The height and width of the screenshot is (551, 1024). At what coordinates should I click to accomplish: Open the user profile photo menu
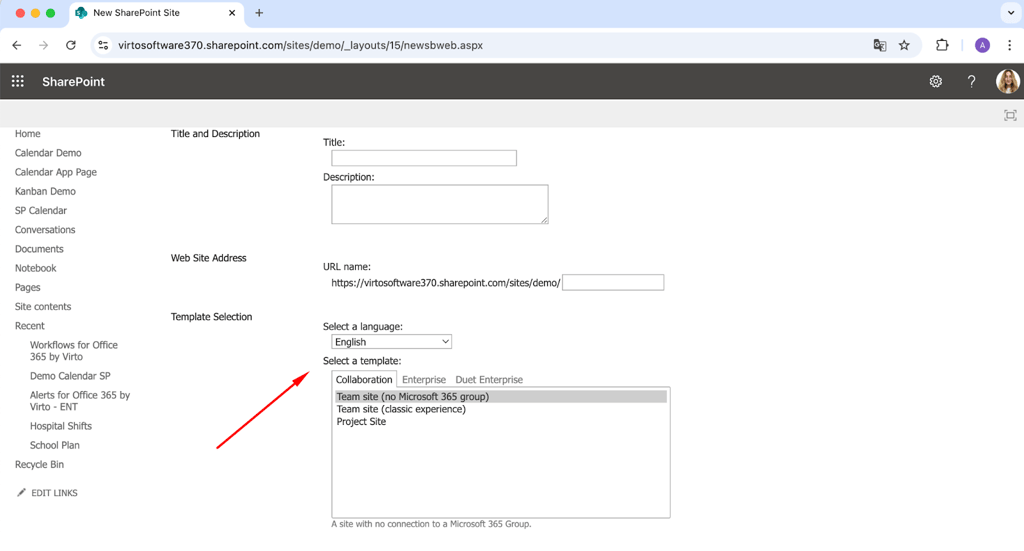1008,82
